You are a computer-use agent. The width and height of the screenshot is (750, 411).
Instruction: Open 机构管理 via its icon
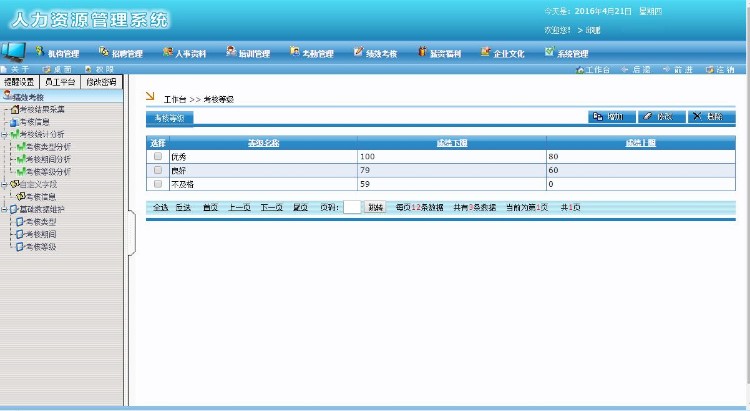click(x=40, y=51)
